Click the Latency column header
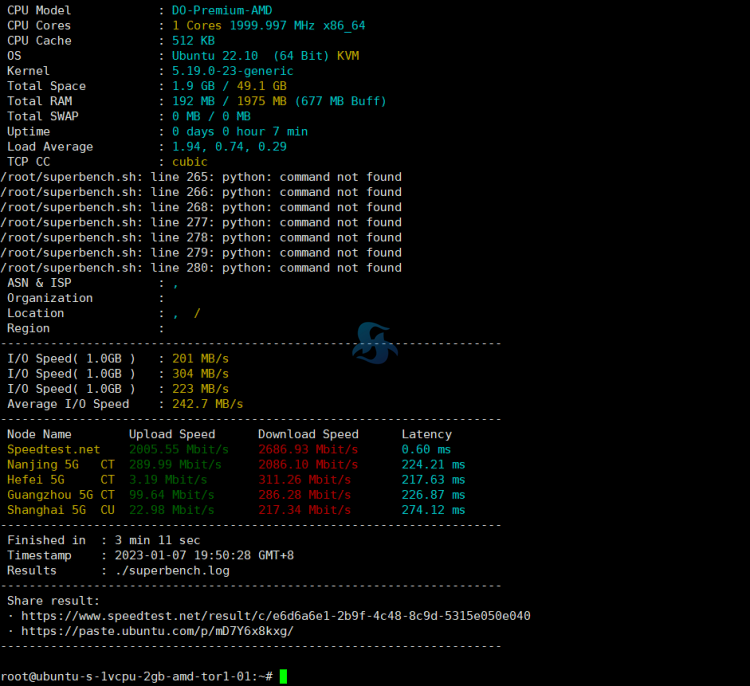 [426, 435]
